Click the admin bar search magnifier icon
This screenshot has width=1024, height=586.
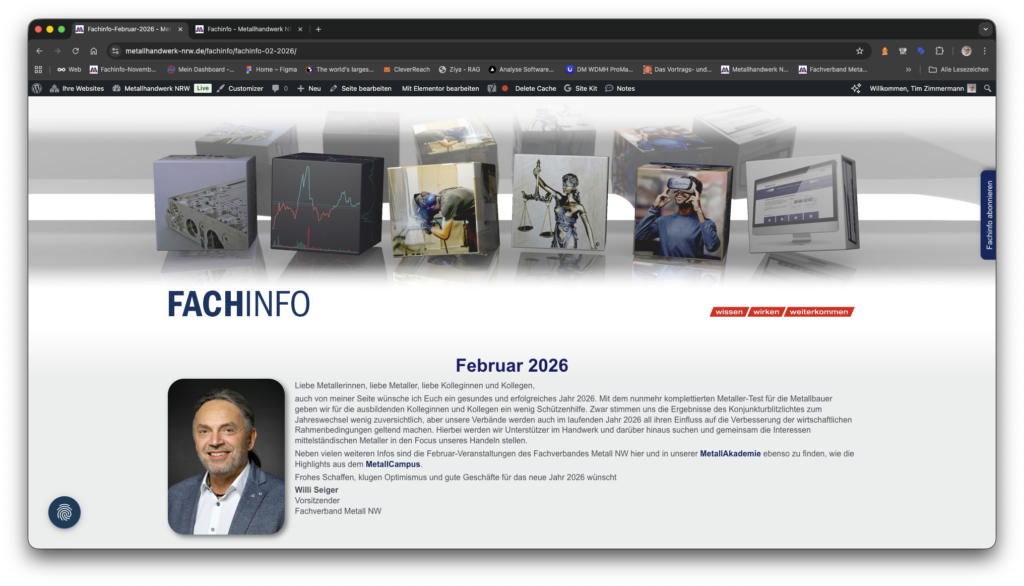click(988, 88)
